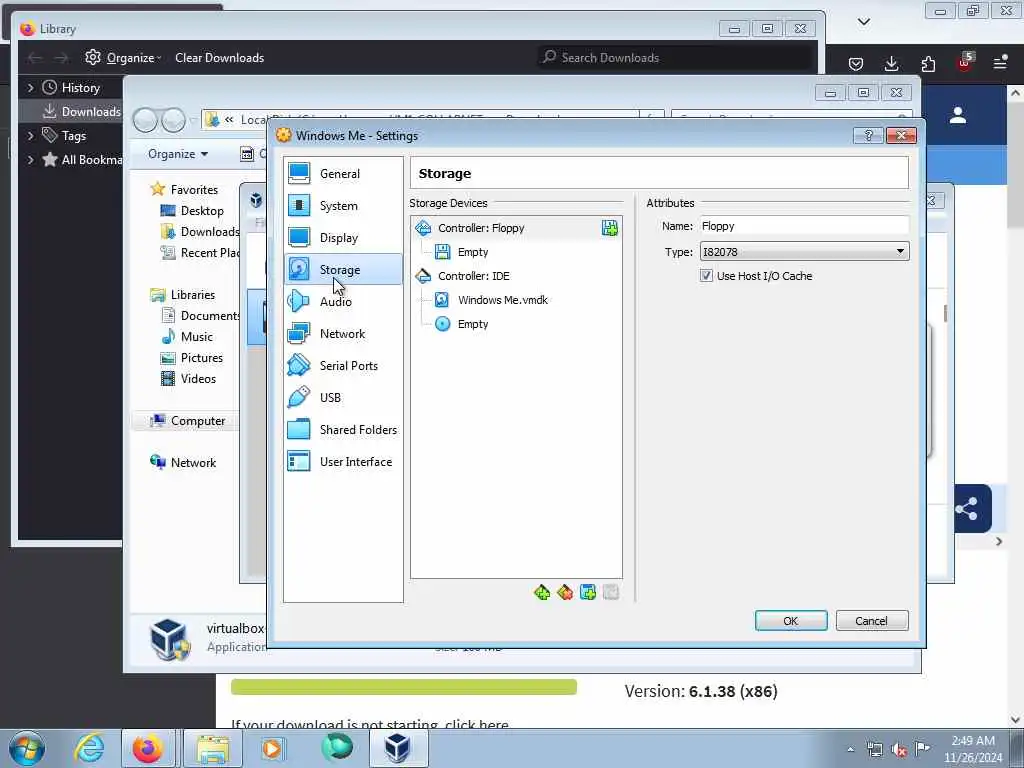Open the Serial Ports settings category
The width and height of the screenshot is (1024, 768).
point(343,366)
